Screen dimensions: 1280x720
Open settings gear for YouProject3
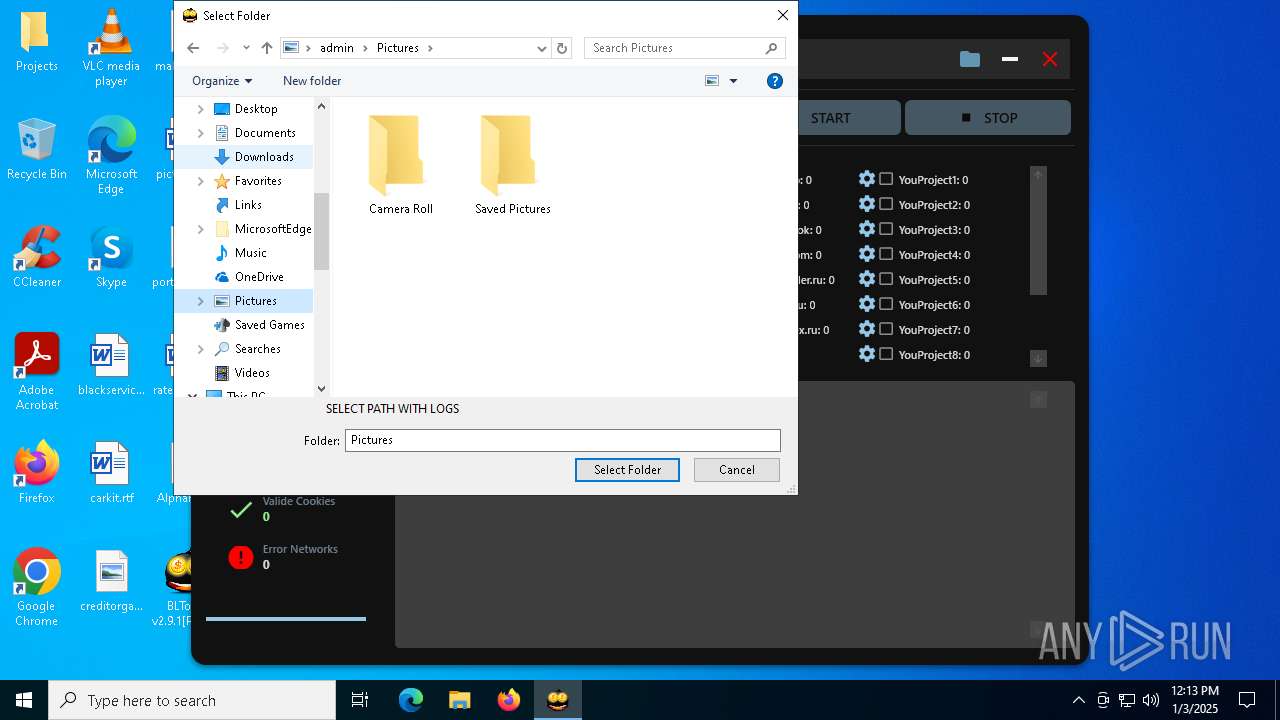867,229
